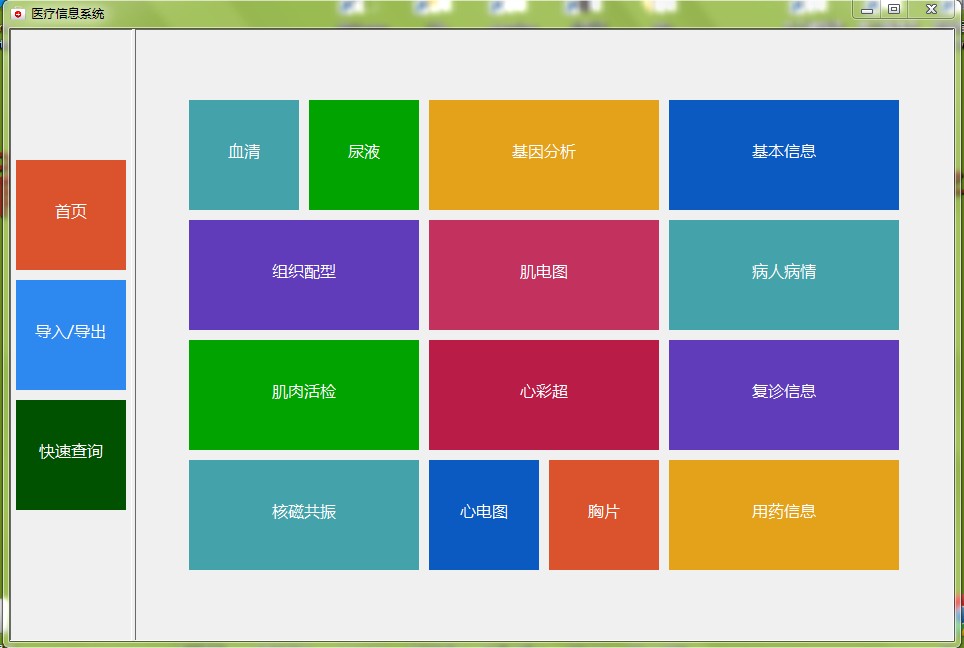Viewport: 964px width, 648px height.
Task: Select the 病人病情 tile
Action: point(783,275)
